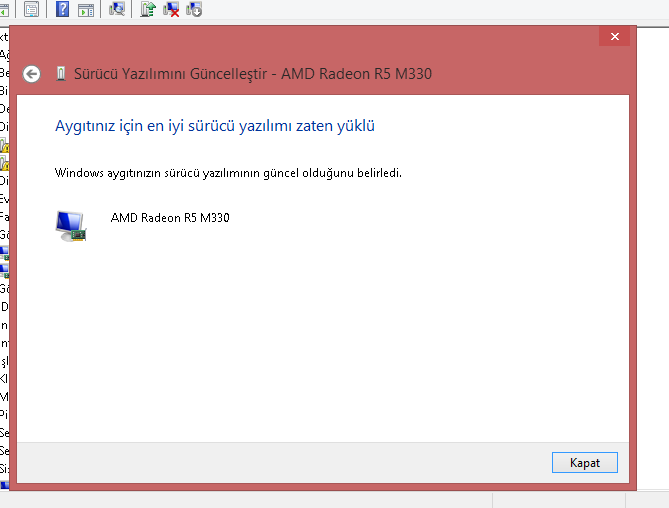Click the Kapat button
Screen dimensions: 669x508
pos(585,462)
